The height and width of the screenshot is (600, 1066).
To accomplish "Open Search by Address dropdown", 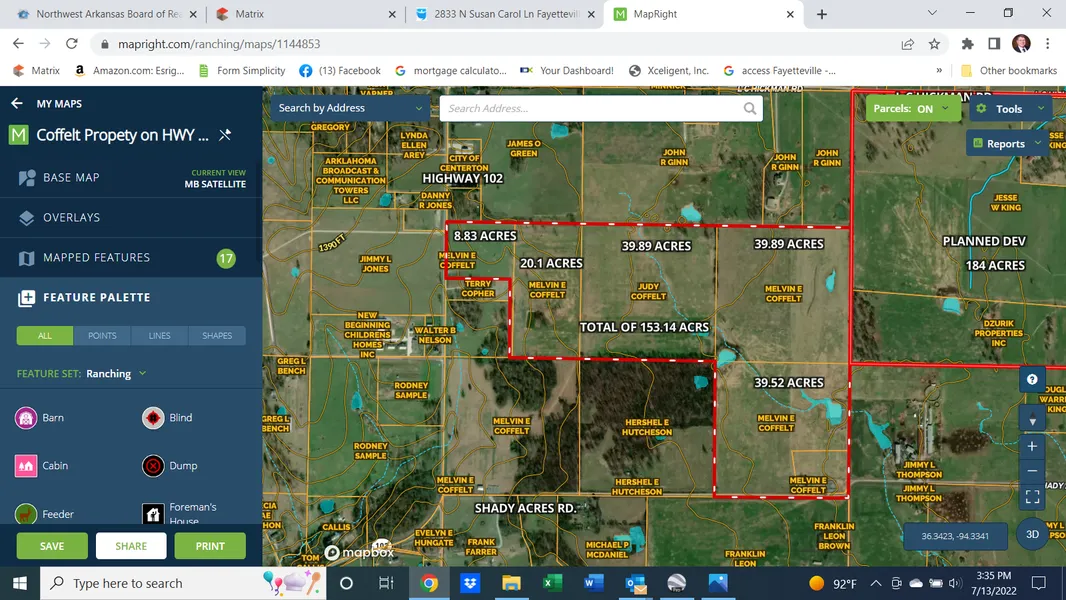I will pos(350,108).
